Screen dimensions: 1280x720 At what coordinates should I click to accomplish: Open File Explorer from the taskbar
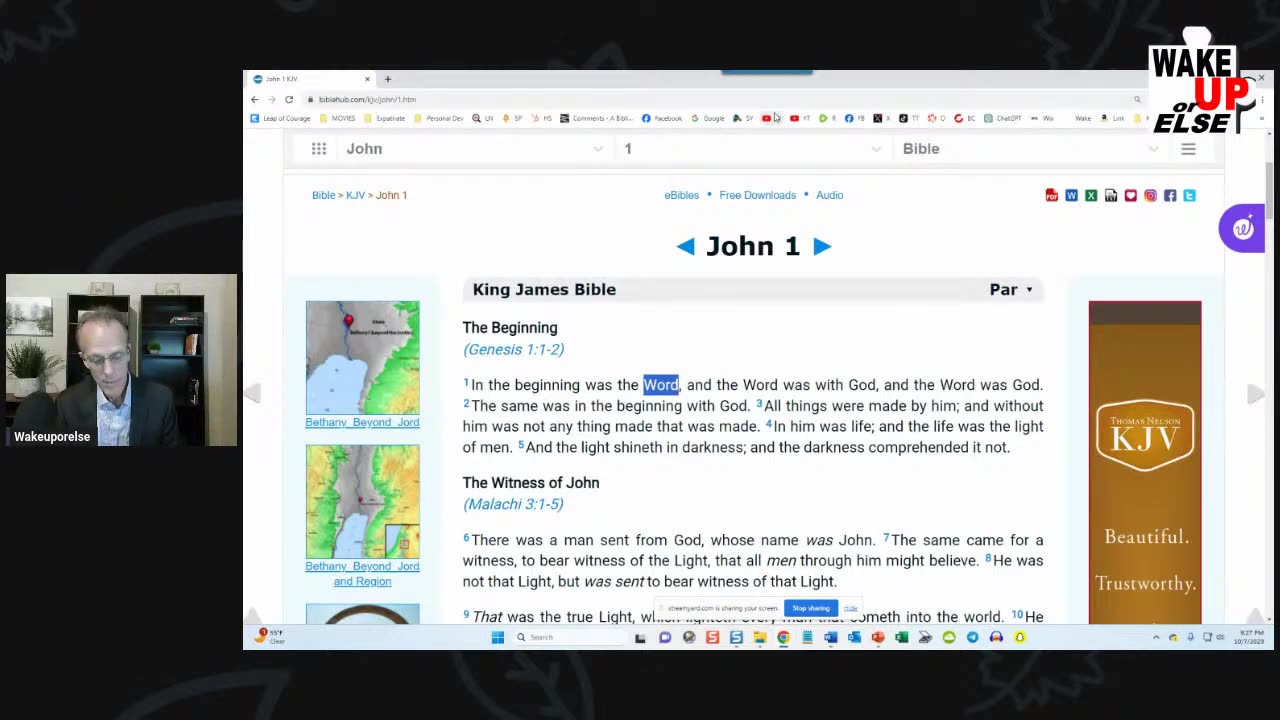coord(759,637)
